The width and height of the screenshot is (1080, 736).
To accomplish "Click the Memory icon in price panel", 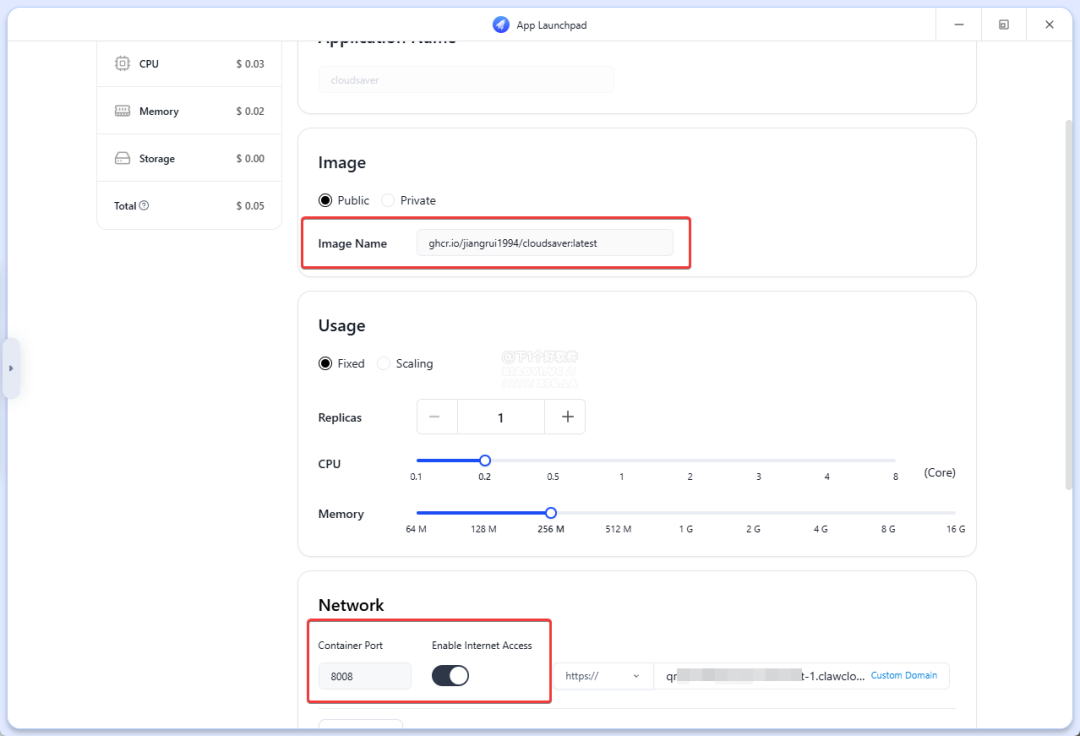I will pyautogui.click(x=122, y=111).
